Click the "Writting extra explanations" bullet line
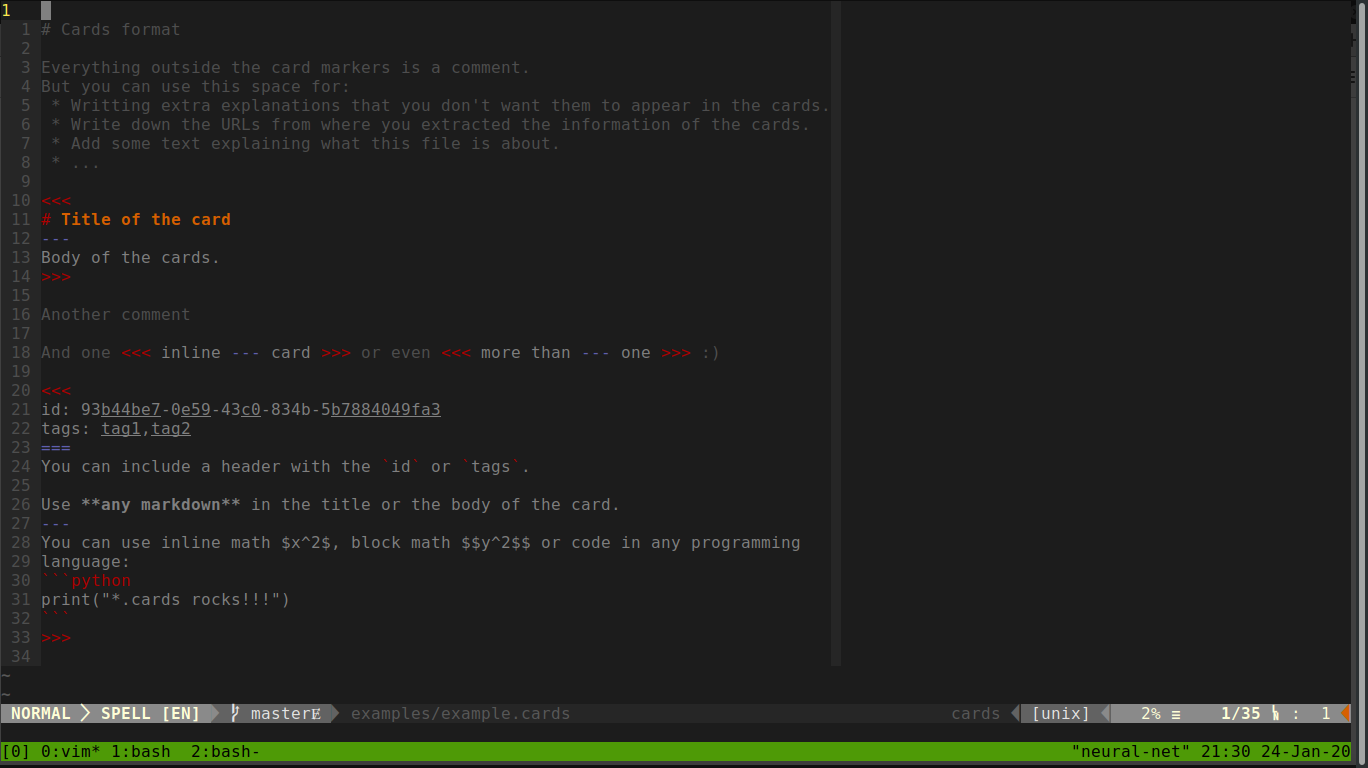 click(x=440, y=105)
